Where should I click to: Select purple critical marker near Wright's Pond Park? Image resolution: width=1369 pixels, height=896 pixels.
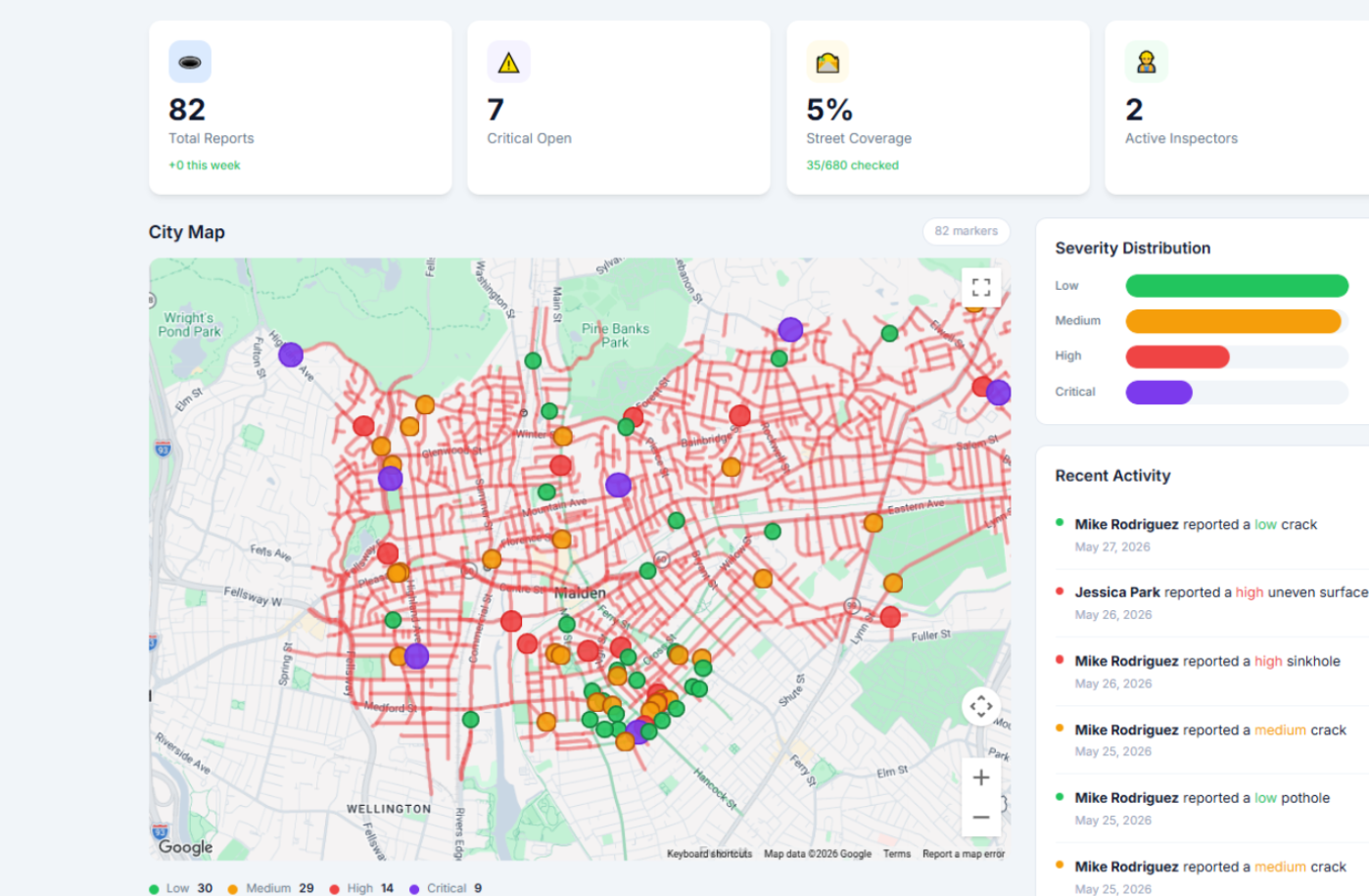click(x=291, y=354)
